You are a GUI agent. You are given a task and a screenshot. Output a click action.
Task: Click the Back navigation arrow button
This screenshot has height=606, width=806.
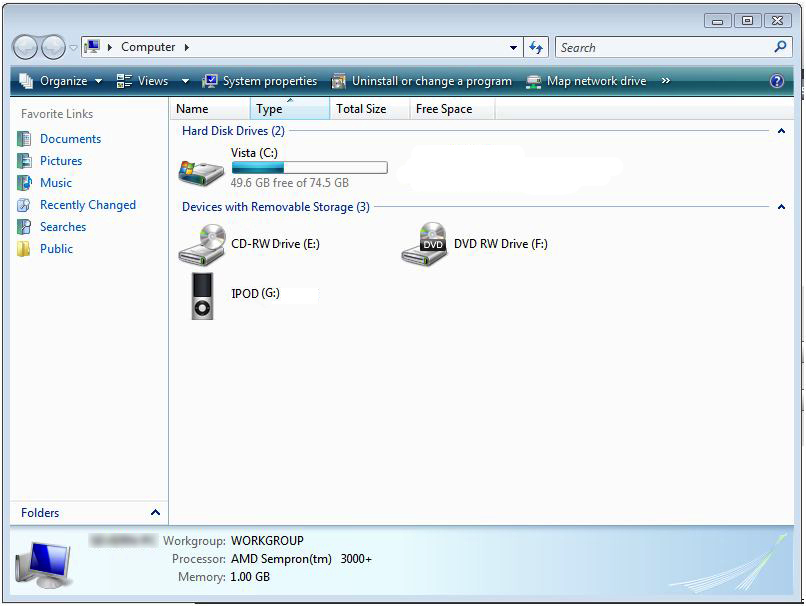(26, 47)
